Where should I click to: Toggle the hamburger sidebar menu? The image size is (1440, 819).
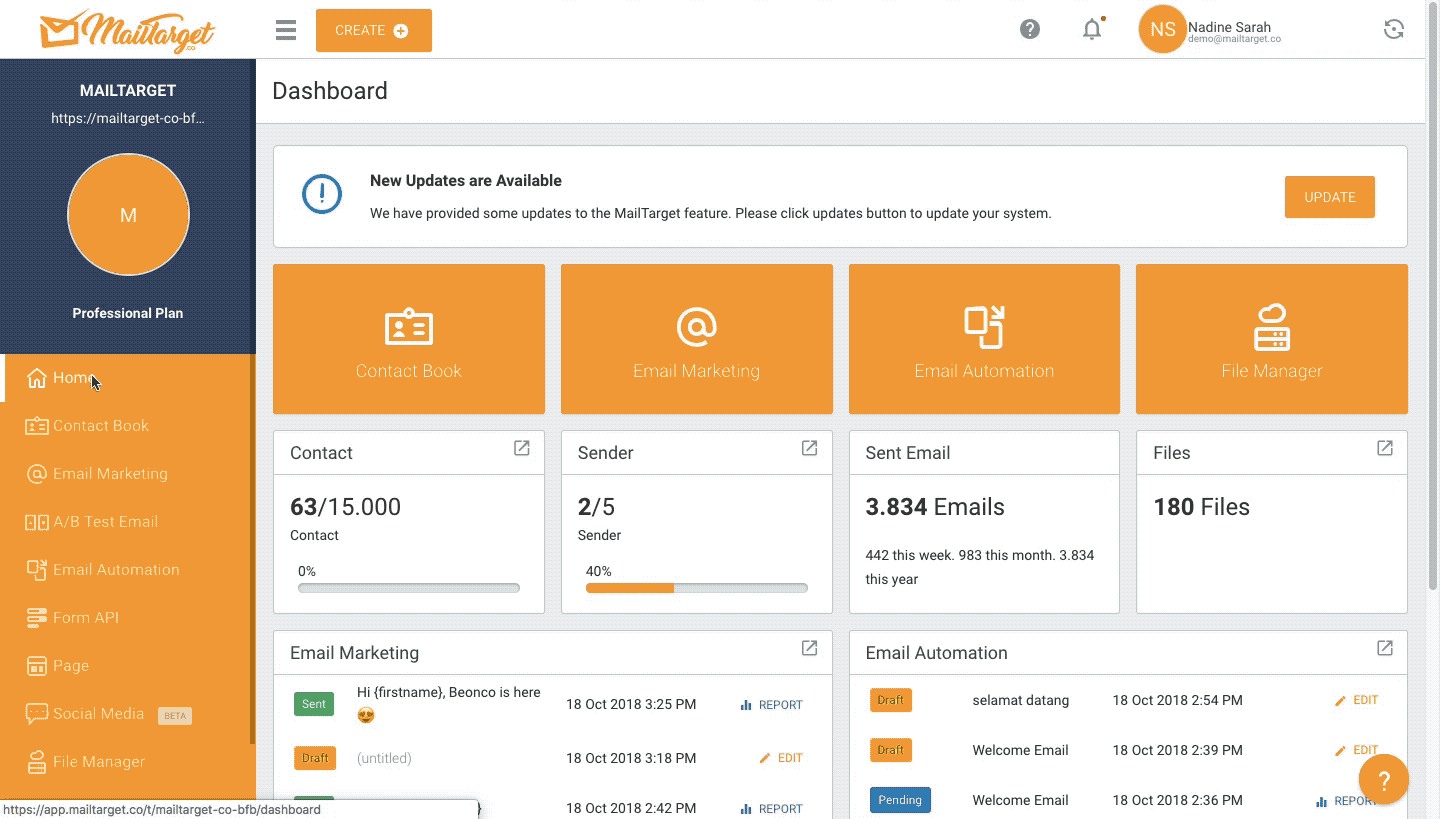[286, 30]
